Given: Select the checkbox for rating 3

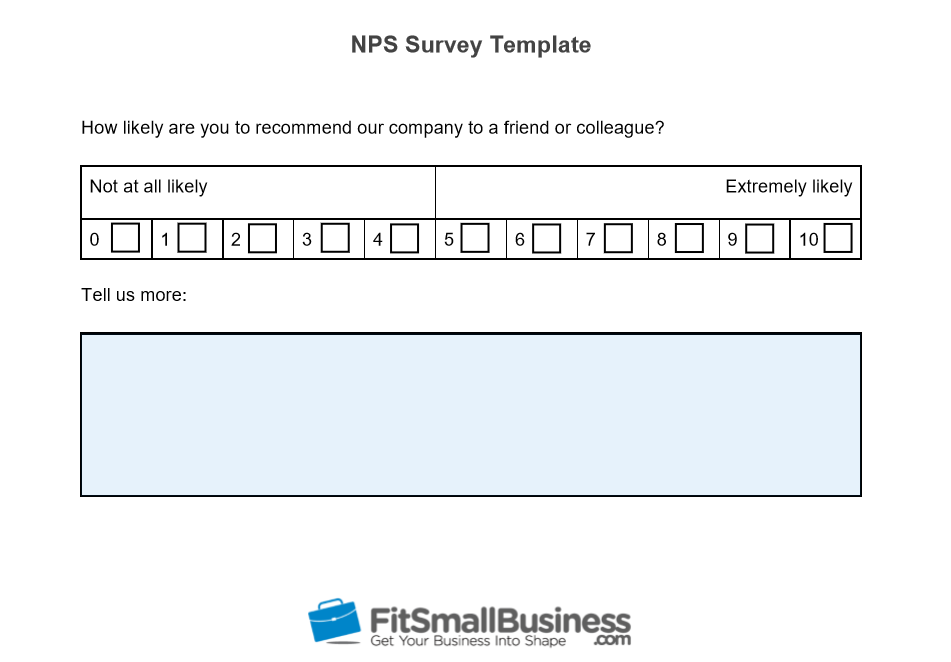Looking at the screenshot, I should (x=335, y=238).
